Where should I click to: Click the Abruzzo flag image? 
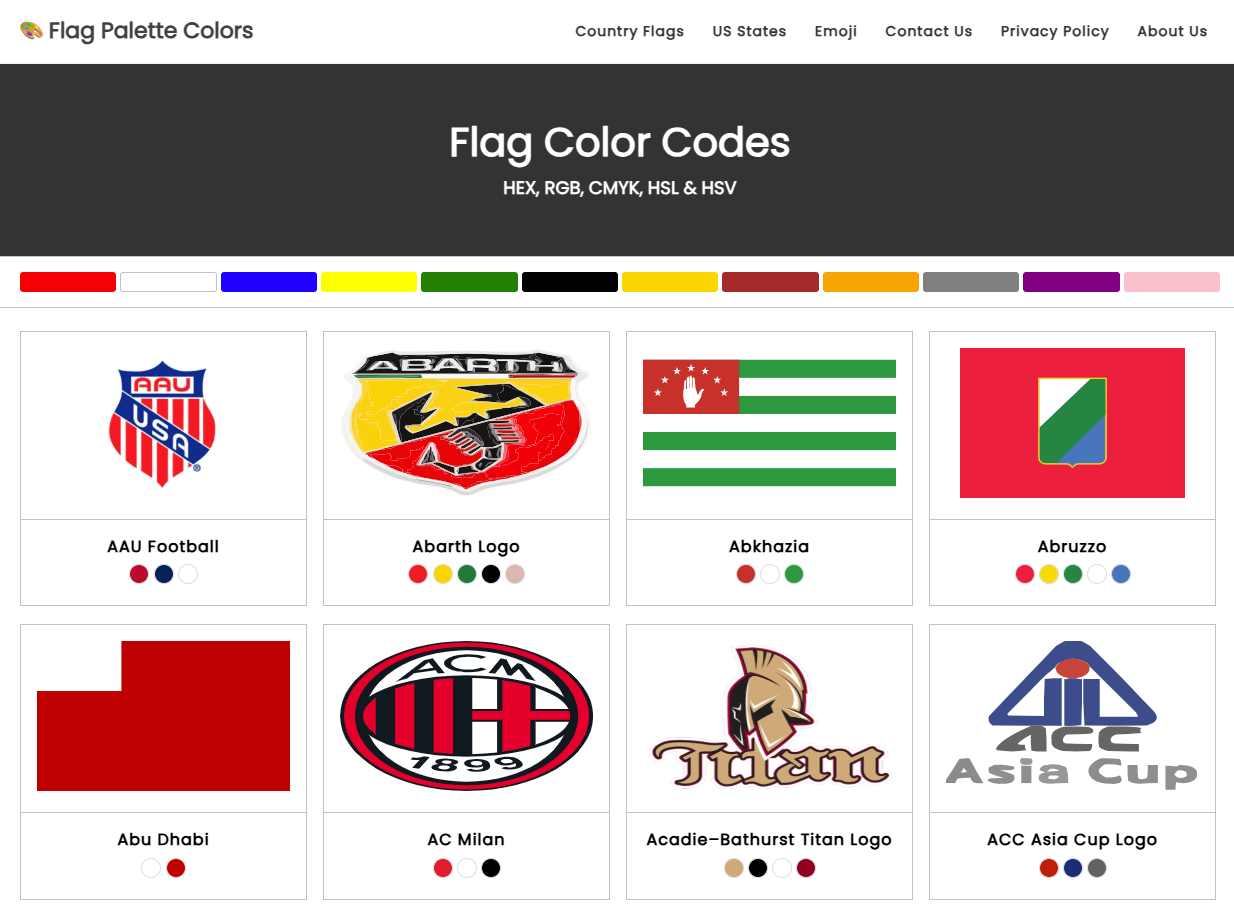(x=1071, y=422)
